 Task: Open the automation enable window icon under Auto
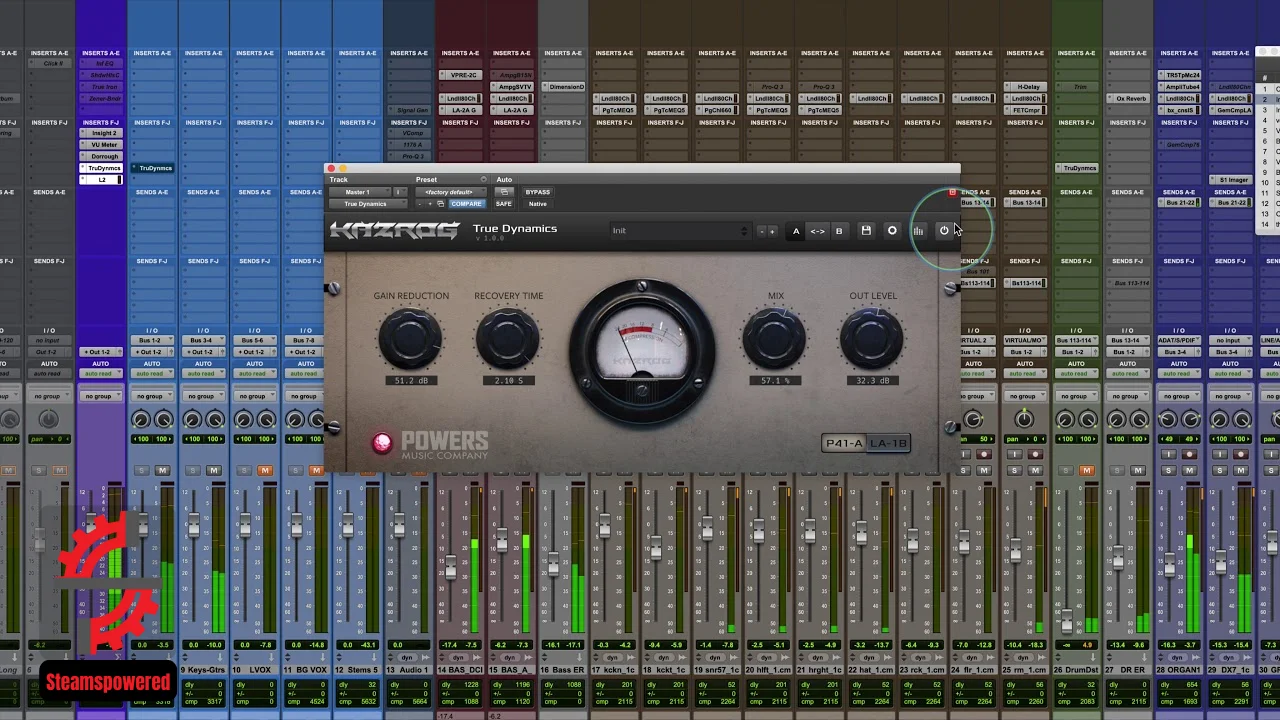tap(504, 192)
